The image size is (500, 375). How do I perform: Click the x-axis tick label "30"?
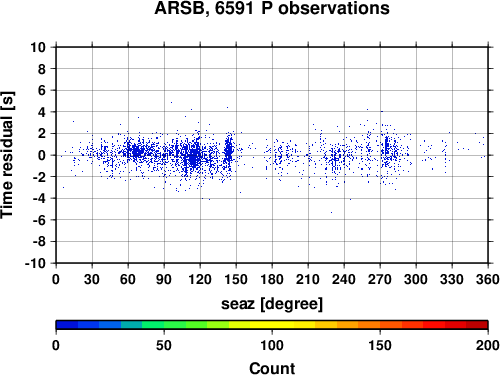tap(92, 279)
